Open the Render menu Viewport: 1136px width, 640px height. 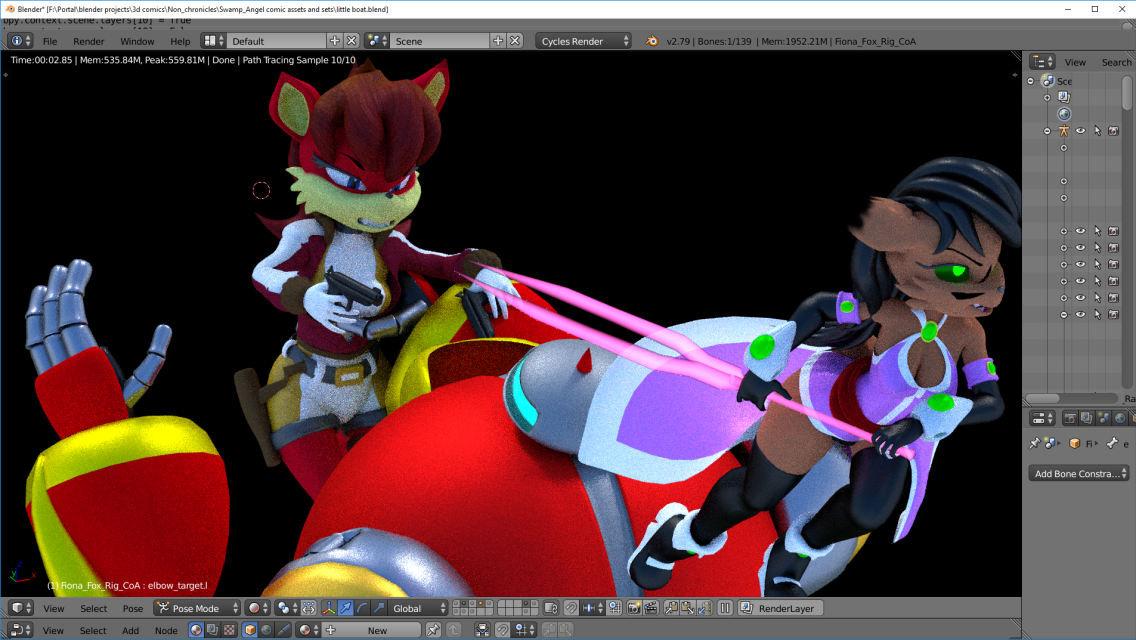click(89, 41)
